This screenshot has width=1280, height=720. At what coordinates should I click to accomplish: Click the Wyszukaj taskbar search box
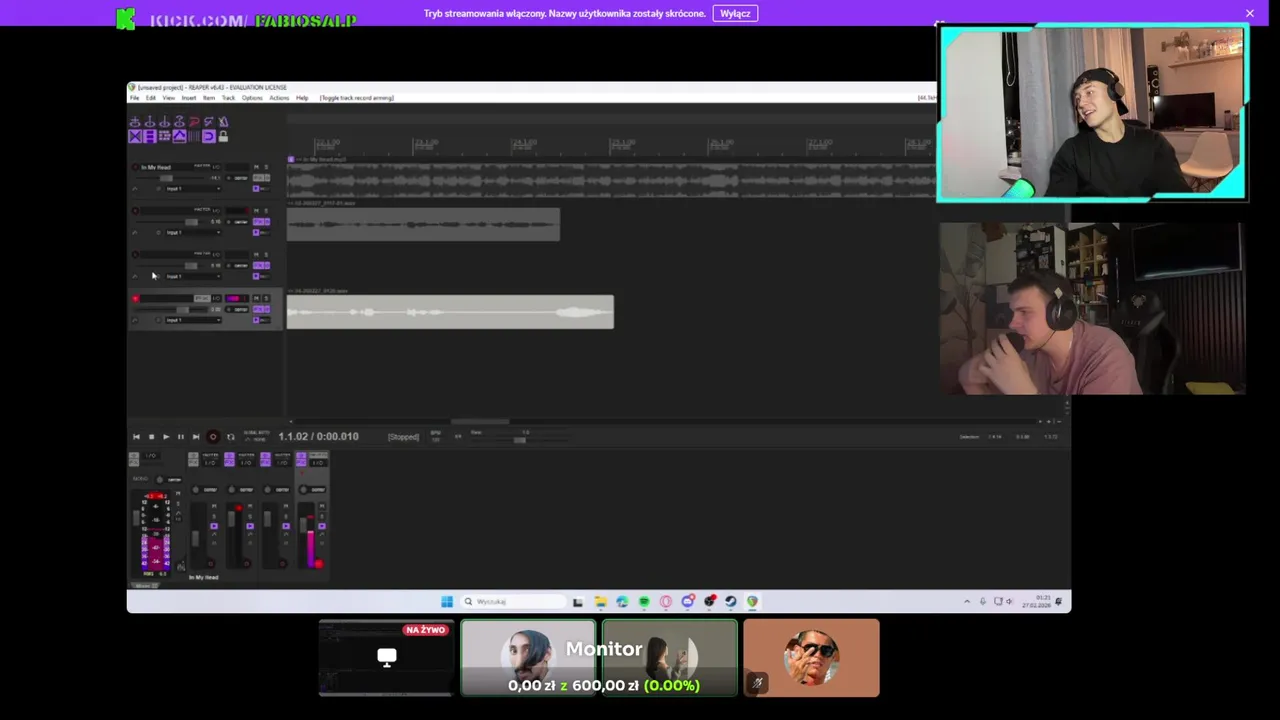[513, 601]
